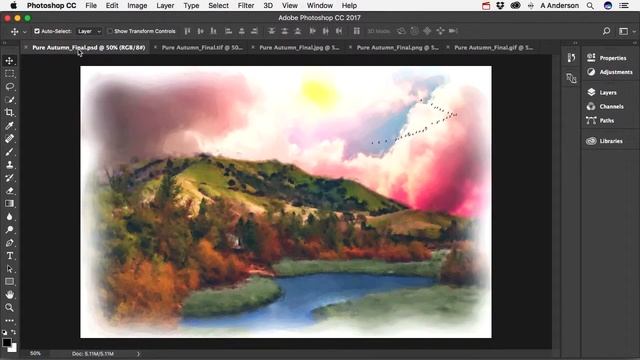Screen dimensions: 640x360
Task: Align top edges in options bar
Action: pyautogui.click(x=187, y=31)
